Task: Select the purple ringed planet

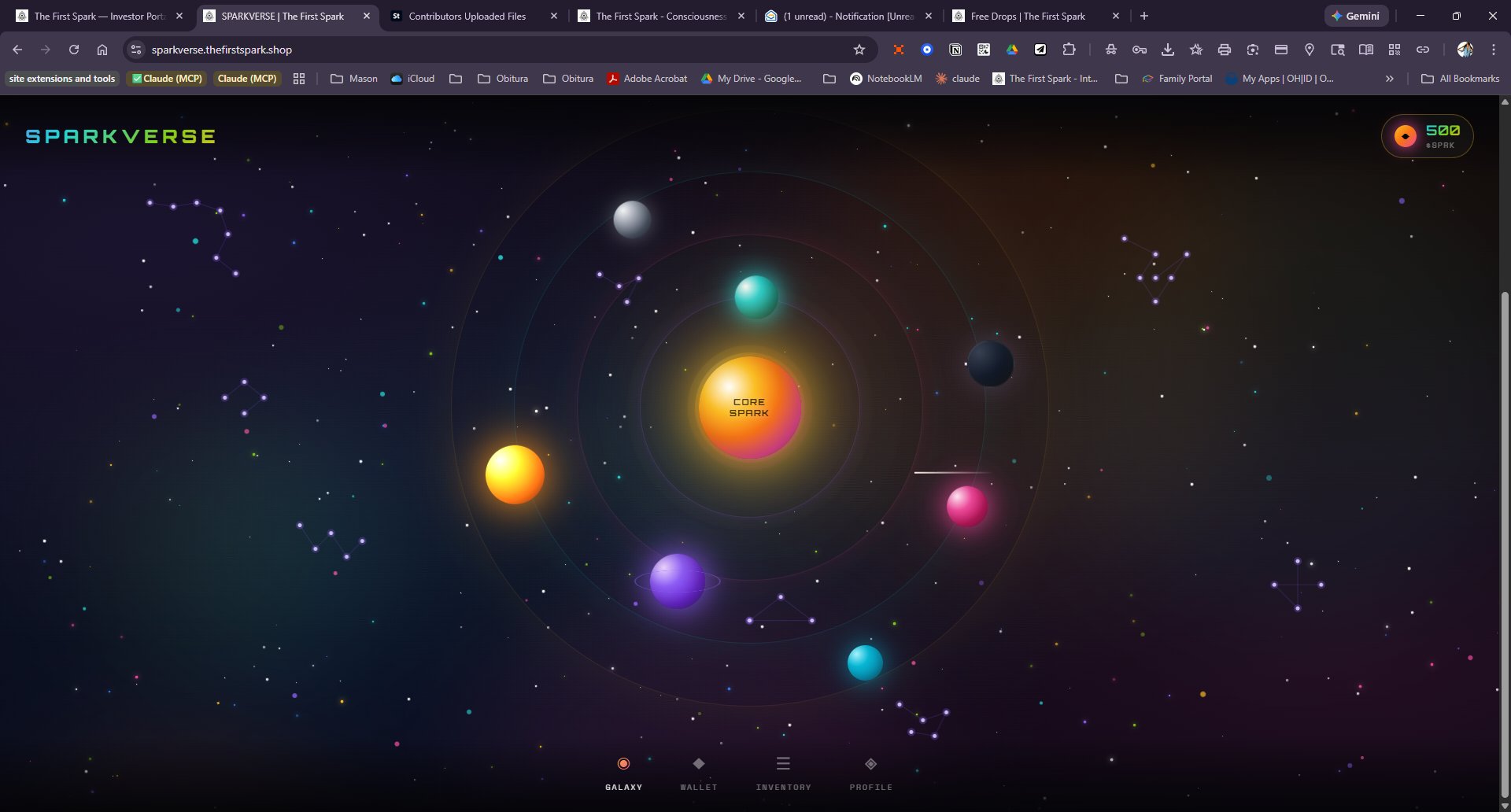Action: 676,581
